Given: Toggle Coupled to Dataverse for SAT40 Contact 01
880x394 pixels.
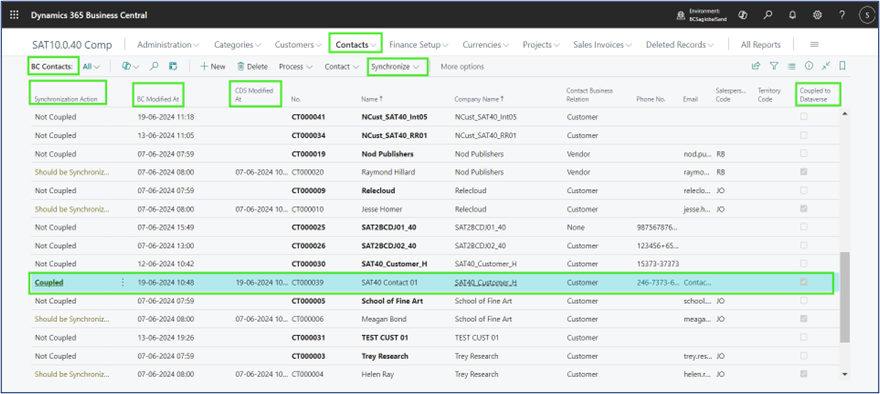Looking at the screenshot, I should click(804, 282).
